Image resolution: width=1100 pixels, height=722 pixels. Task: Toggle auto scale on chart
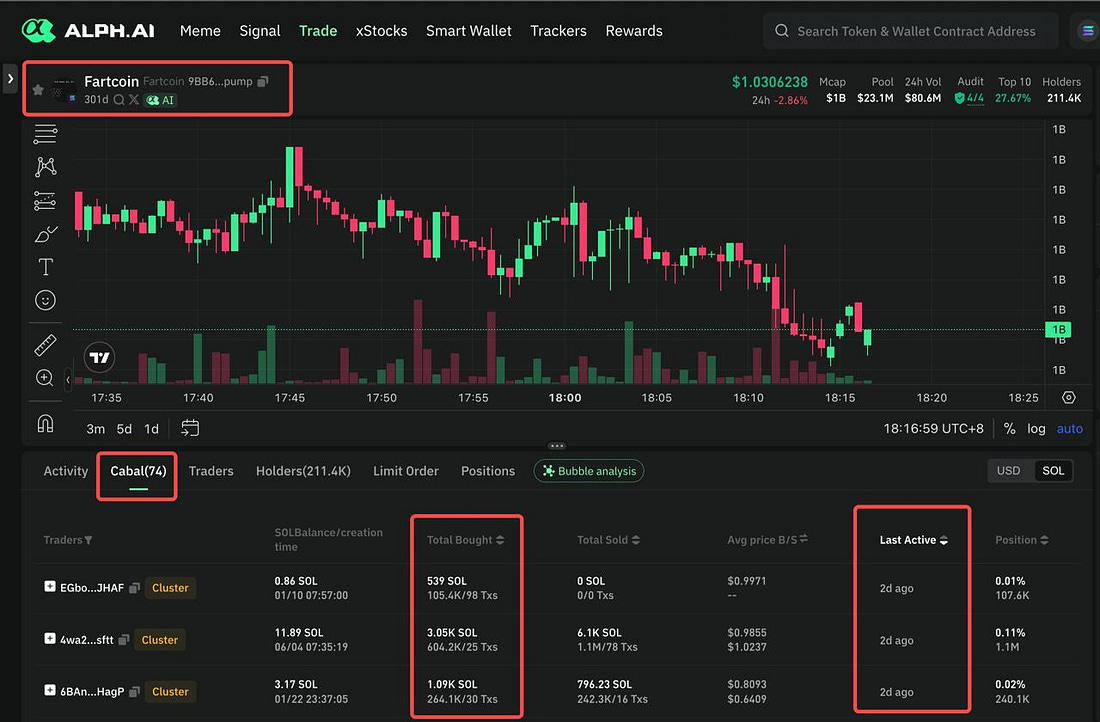pyautogui.click(x=1069, y=429)
